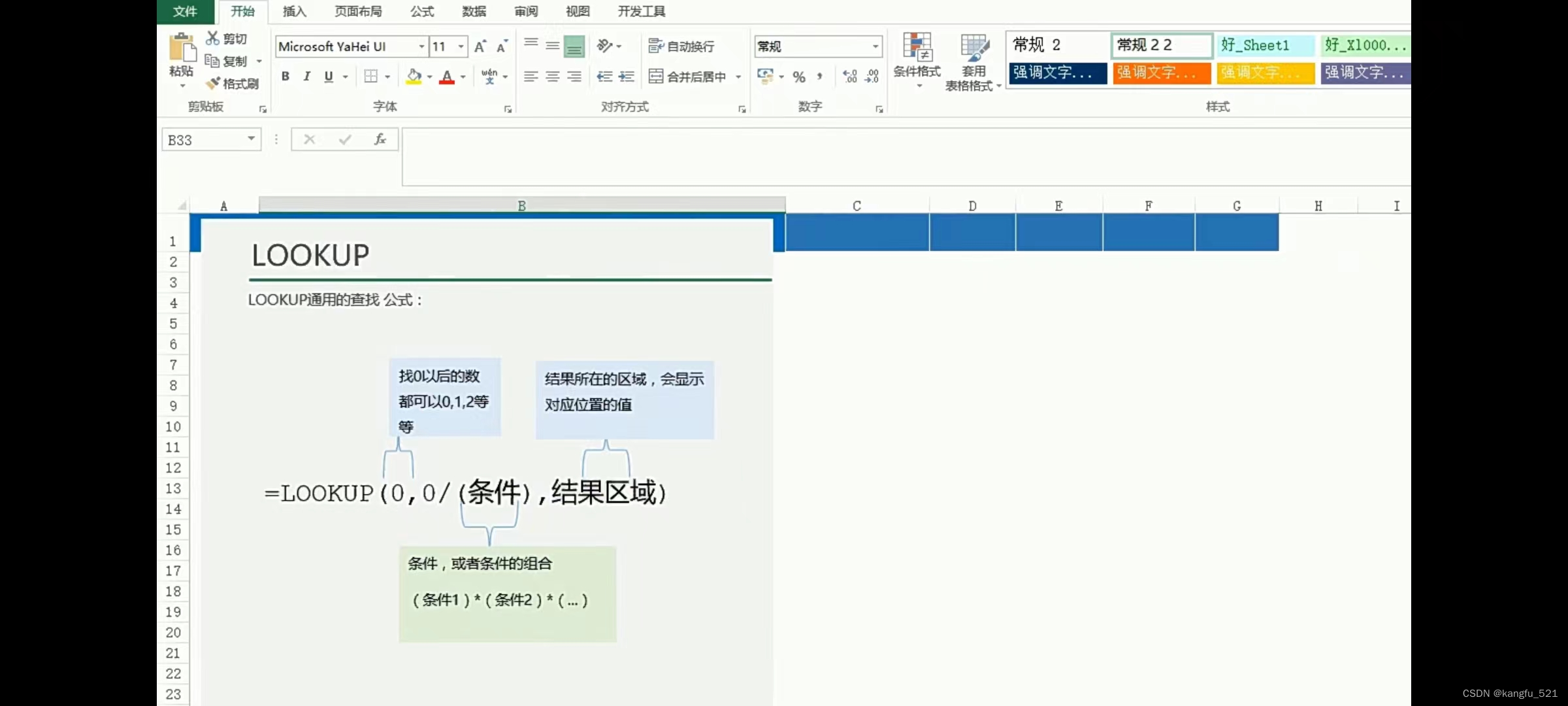
Task: Open Name Box dropdown arrow
Action: [x=251, y=139]
